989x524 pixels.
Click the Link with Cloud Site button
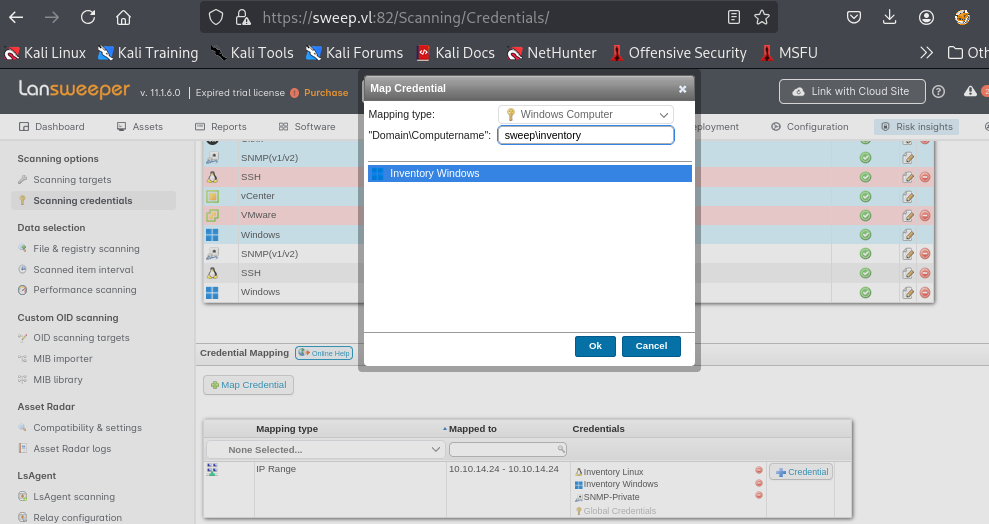click(851, 91)
